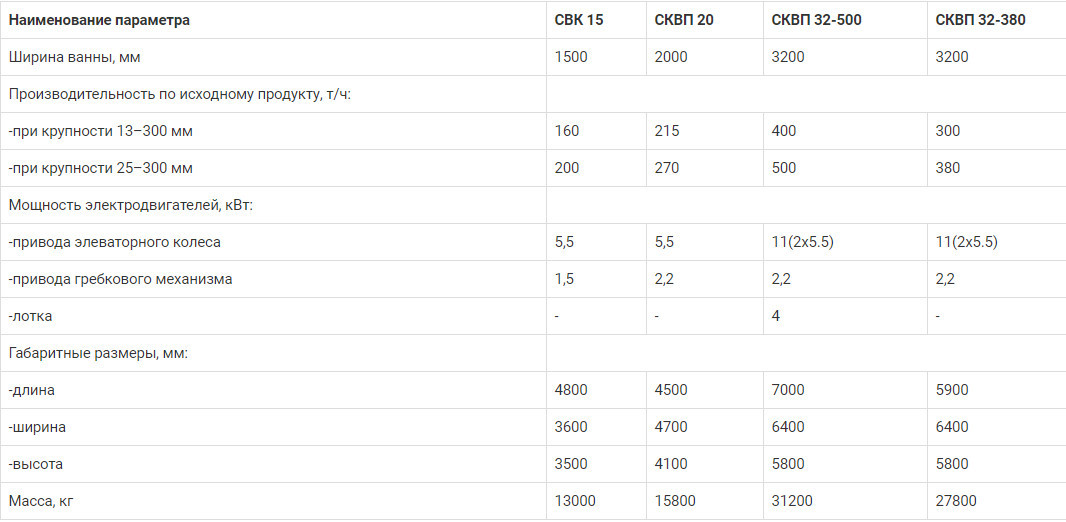This screenshot has height=522, width=1066.
Task: Click the length value 7000
Action: (789, 390)
